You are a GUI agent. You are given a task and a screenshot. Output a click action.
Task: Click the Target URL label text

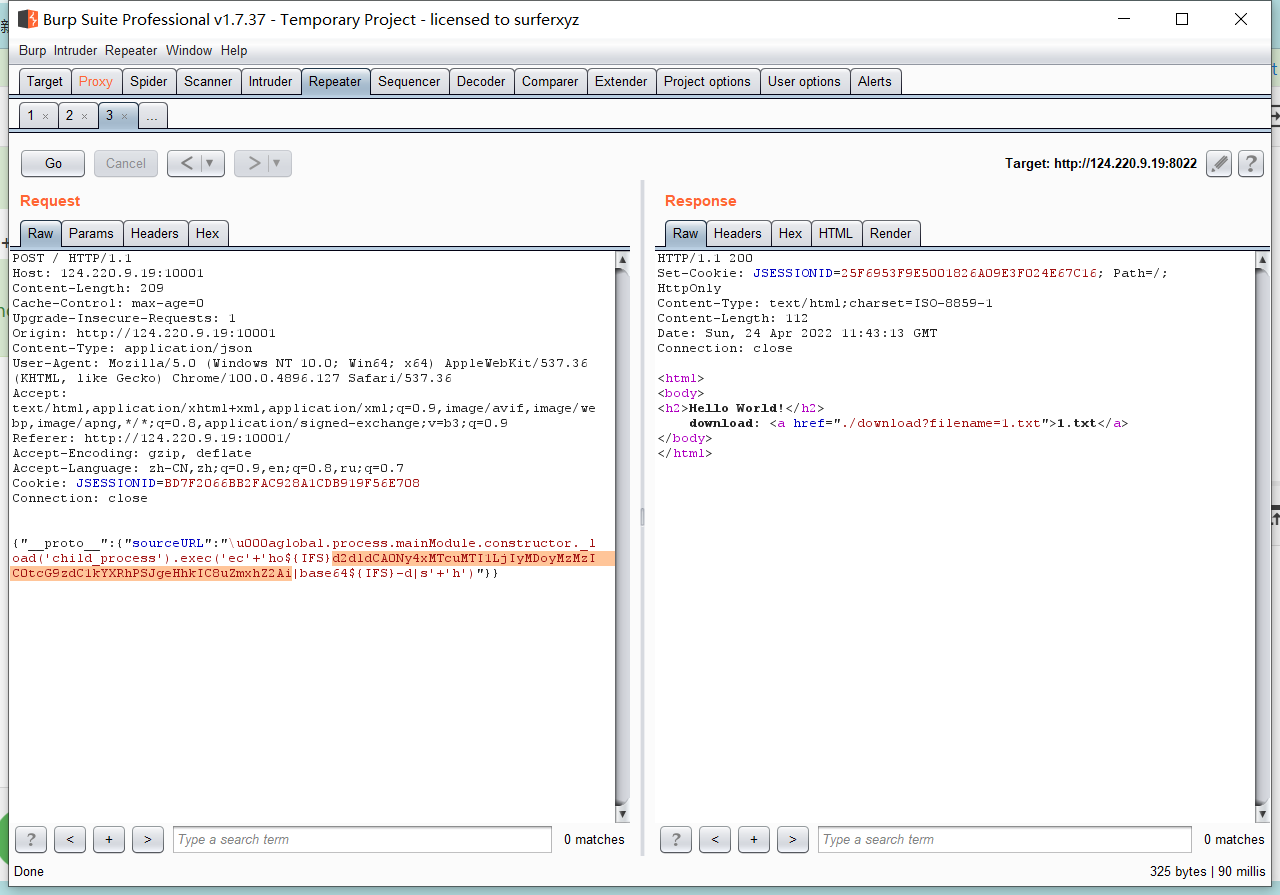pyautogui.click(x=1101, y=163)
